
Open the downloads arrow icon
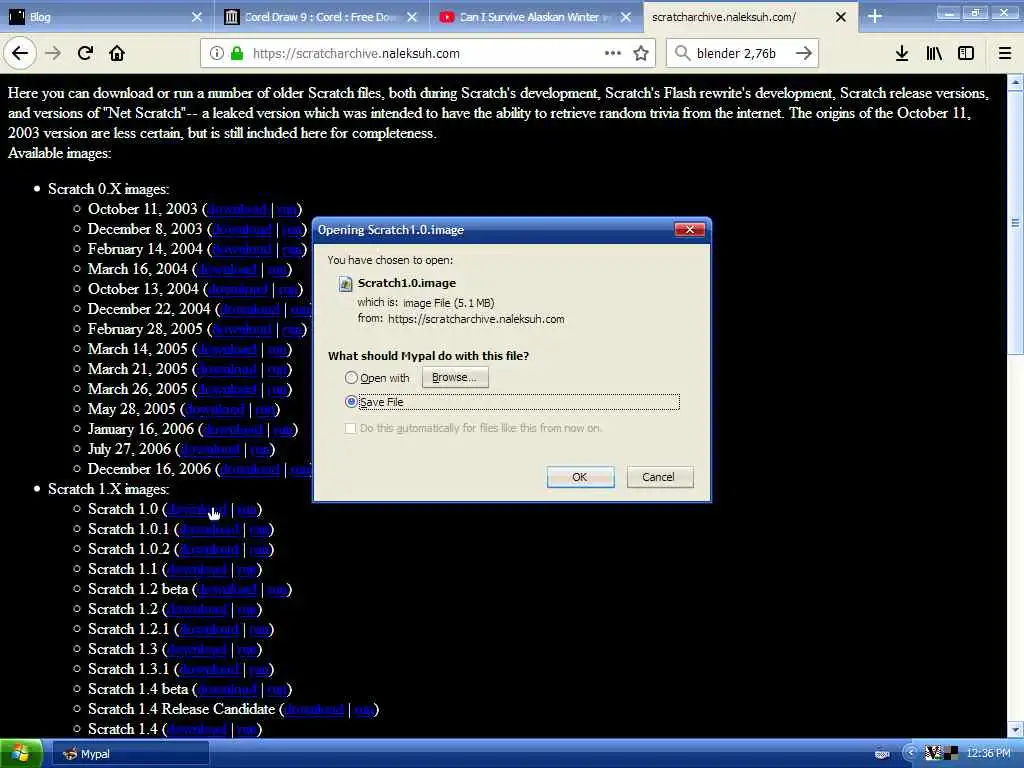(x=902, y=53)
